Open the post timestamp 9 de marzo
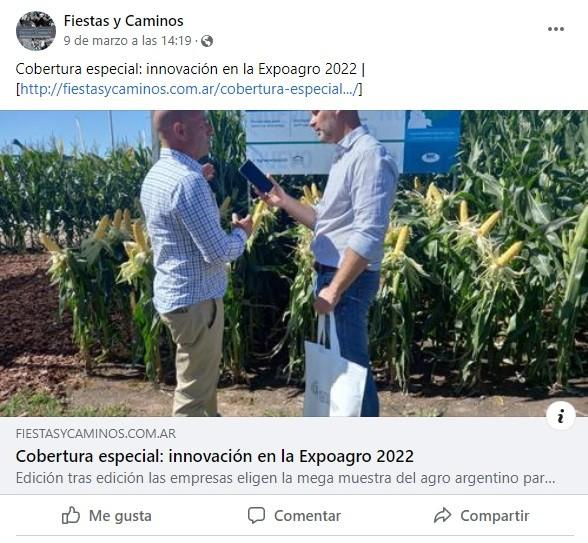This screenshot has height=543, width=588. (128, 40)
